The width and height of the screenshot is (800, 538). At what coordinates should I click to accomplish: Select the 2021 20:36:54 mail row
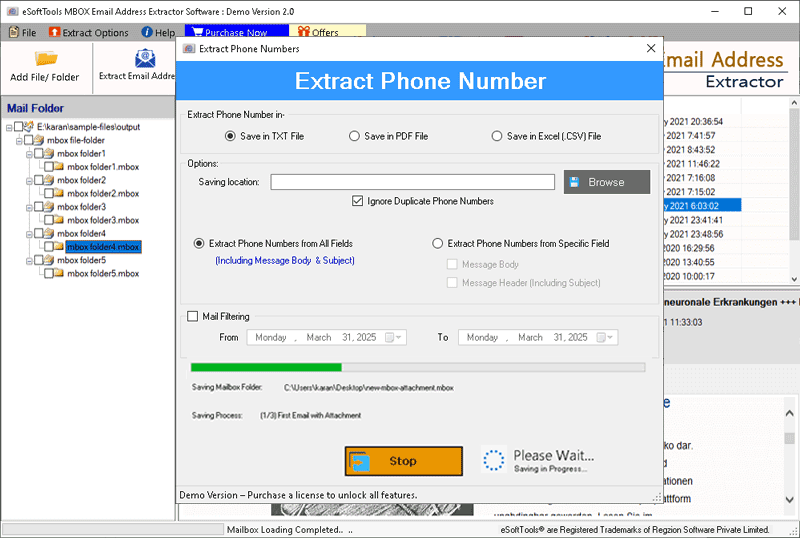click(x=703, y=121)
